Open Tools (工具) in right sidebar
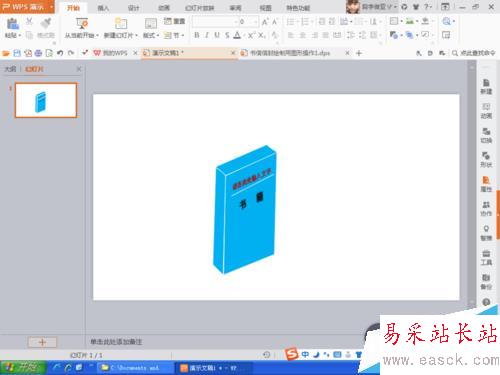Screen dimensions: 500x375 (x=486, y=258)
